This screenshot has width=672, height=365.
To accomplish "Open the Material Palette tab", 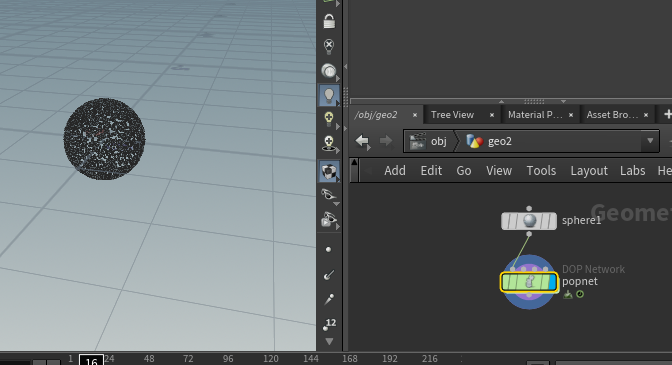I will pyautogui.click(x=534, y=115).
